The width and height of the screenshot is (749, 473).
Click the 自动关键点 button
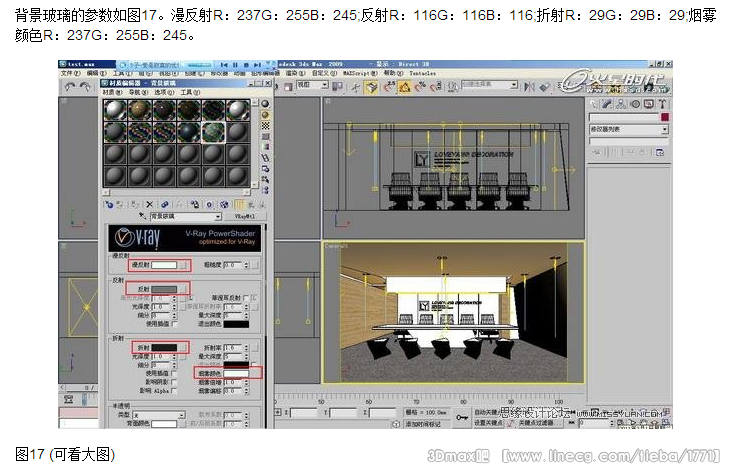(x=486, y=412)
